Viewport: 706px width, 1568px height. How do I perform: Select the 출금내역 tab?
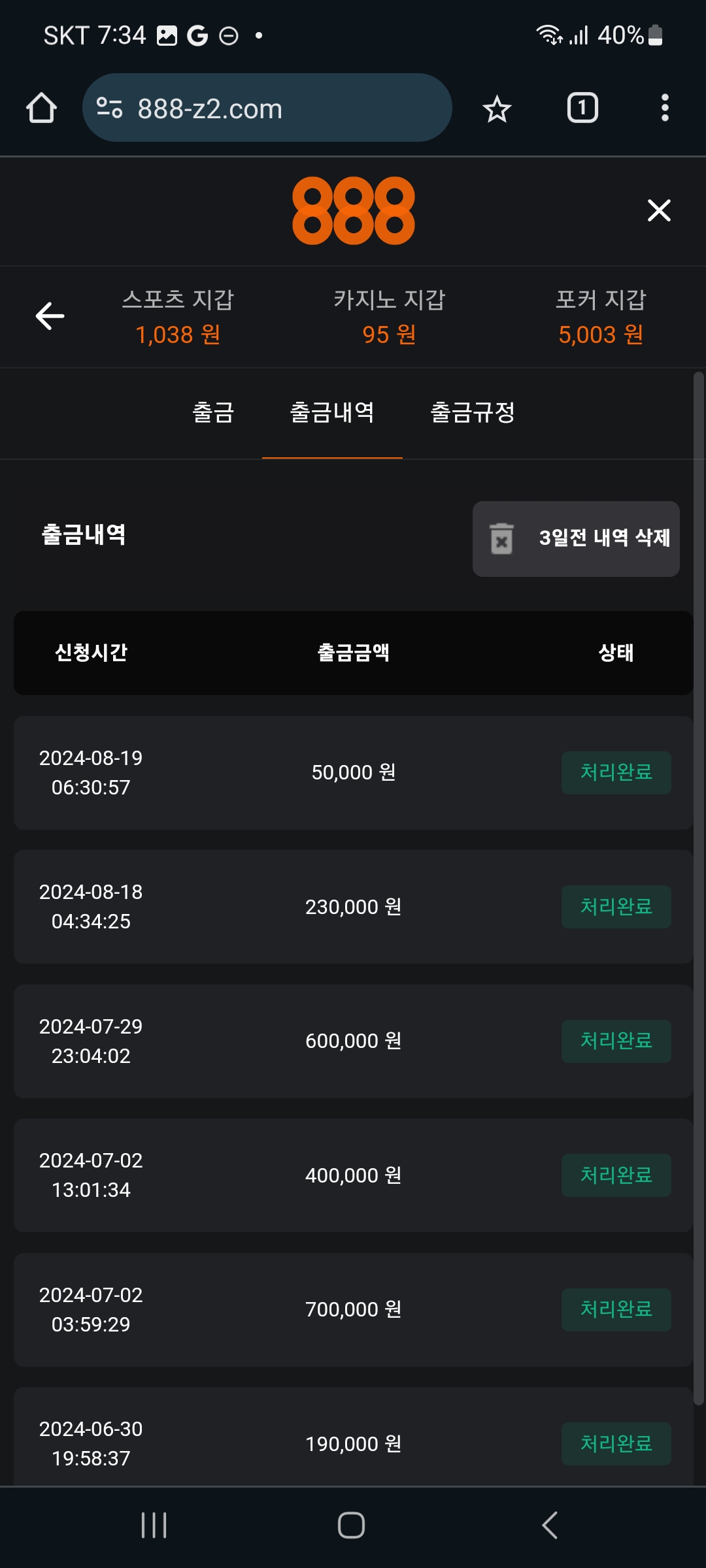pos(332,413)
